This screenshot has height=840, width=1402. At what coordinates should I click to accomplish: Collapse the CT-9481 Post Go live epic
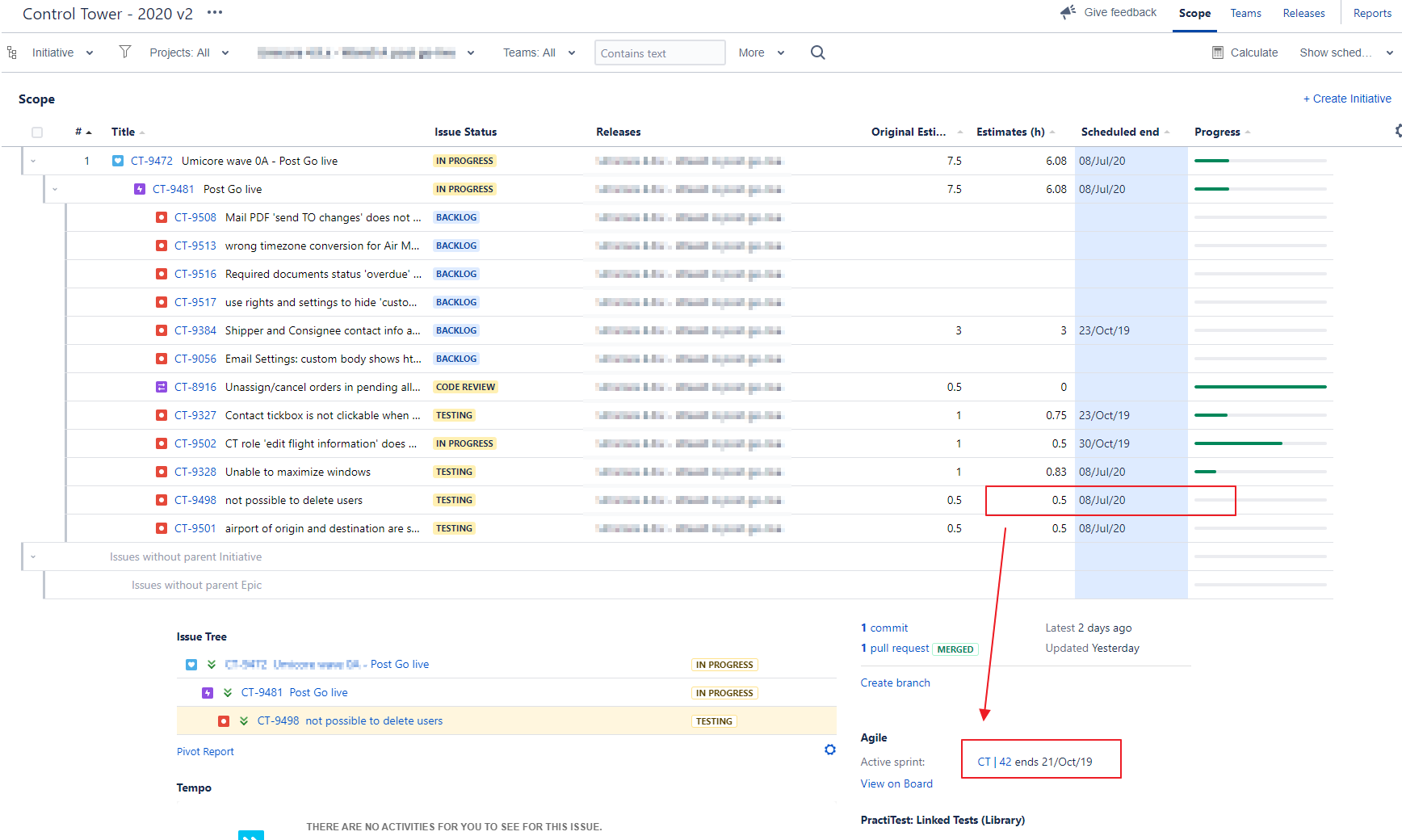pos(55,189)
